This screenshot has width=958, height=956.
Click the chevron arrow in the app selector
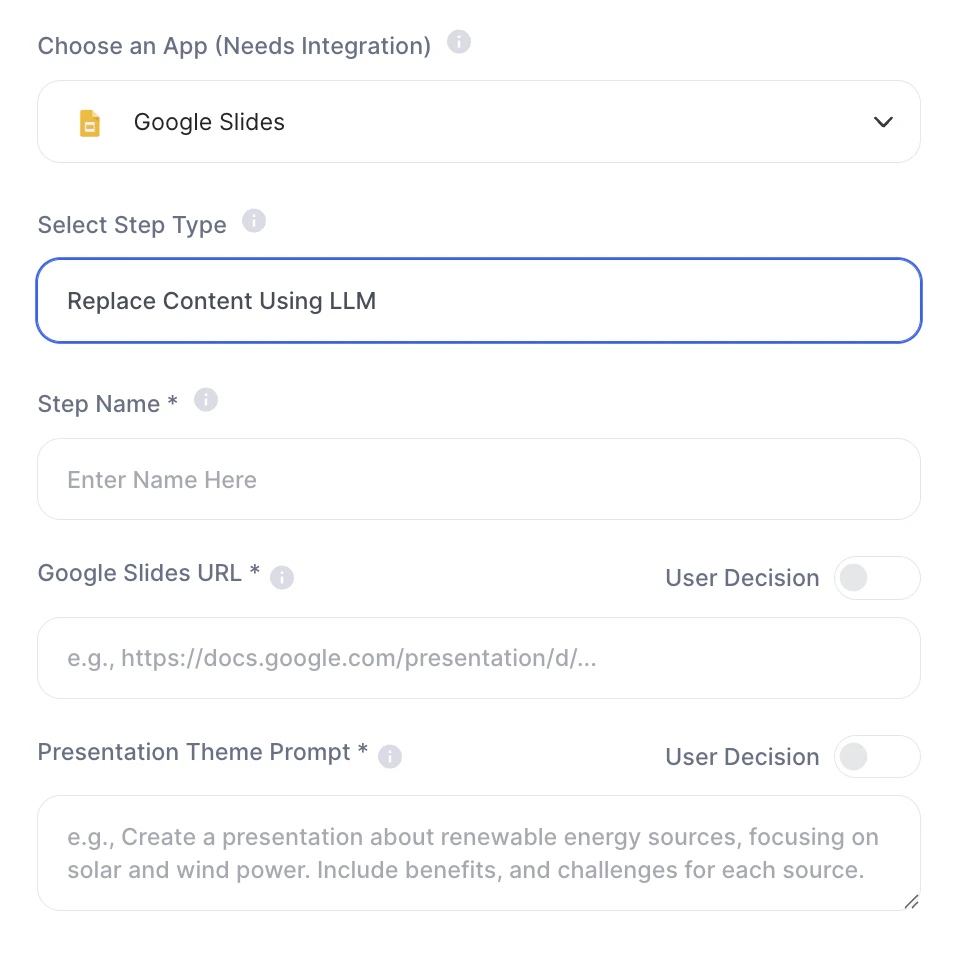coord(882,122)
